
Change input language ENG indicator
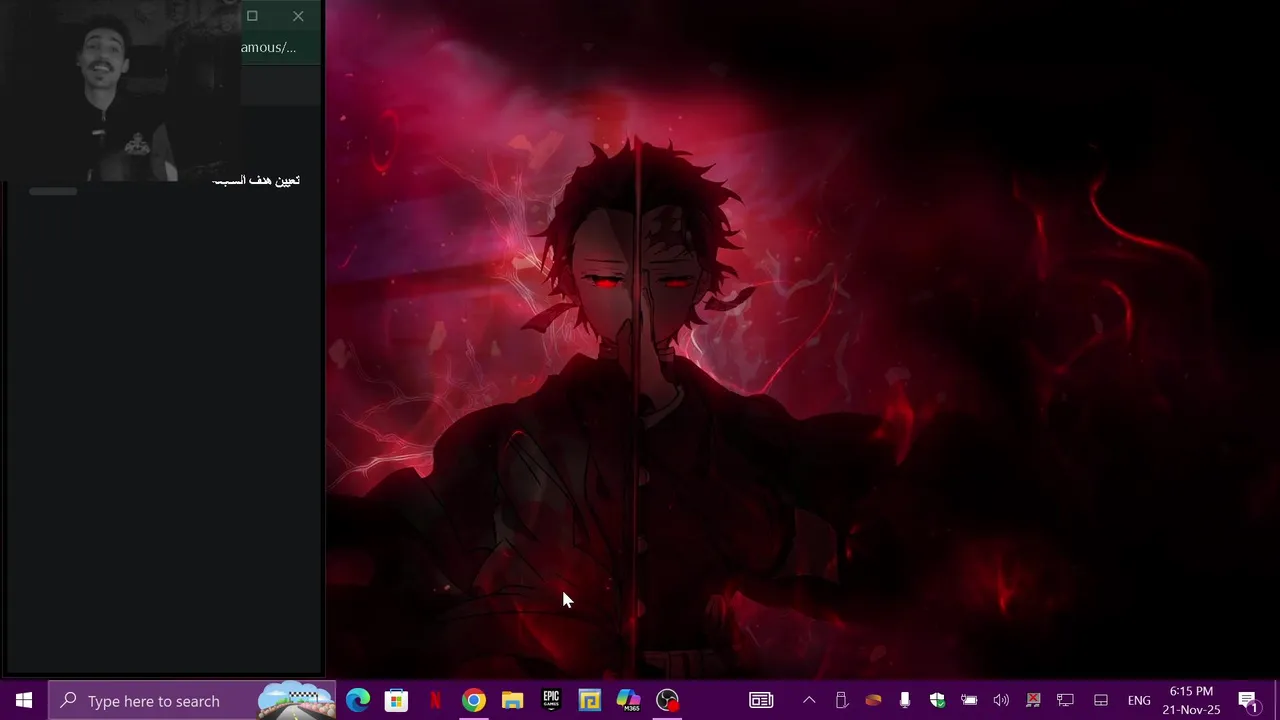1139,701
